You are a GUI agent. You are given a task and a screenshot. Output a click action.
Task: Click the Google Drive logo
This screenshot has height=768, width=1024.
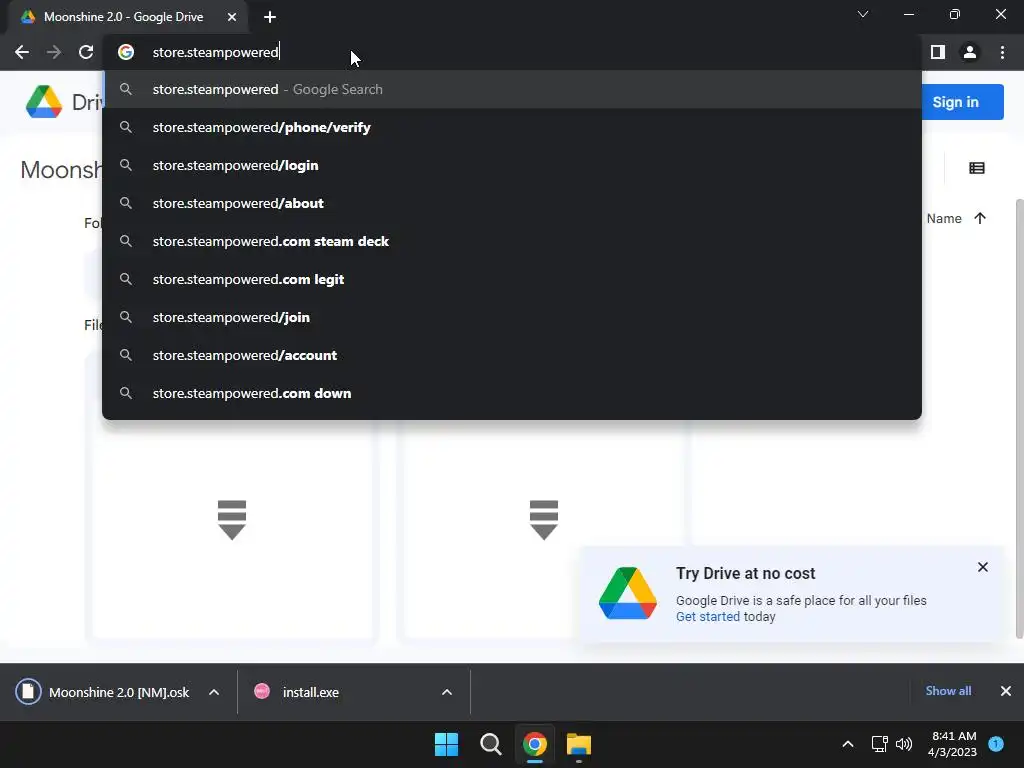pyautogui.click(x=44, y=102)
